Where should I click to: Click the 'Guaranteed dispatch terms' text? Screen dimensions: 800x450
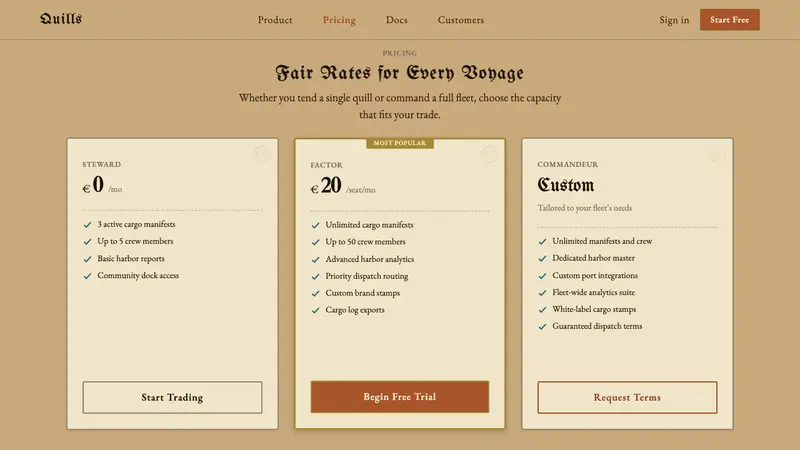pos(597,326)
